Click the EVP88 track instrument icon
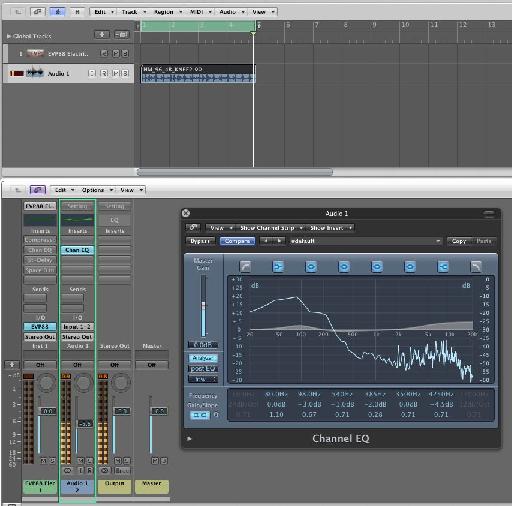The width and height of the screenshot is (512, 506). click(x=35, y=53)
